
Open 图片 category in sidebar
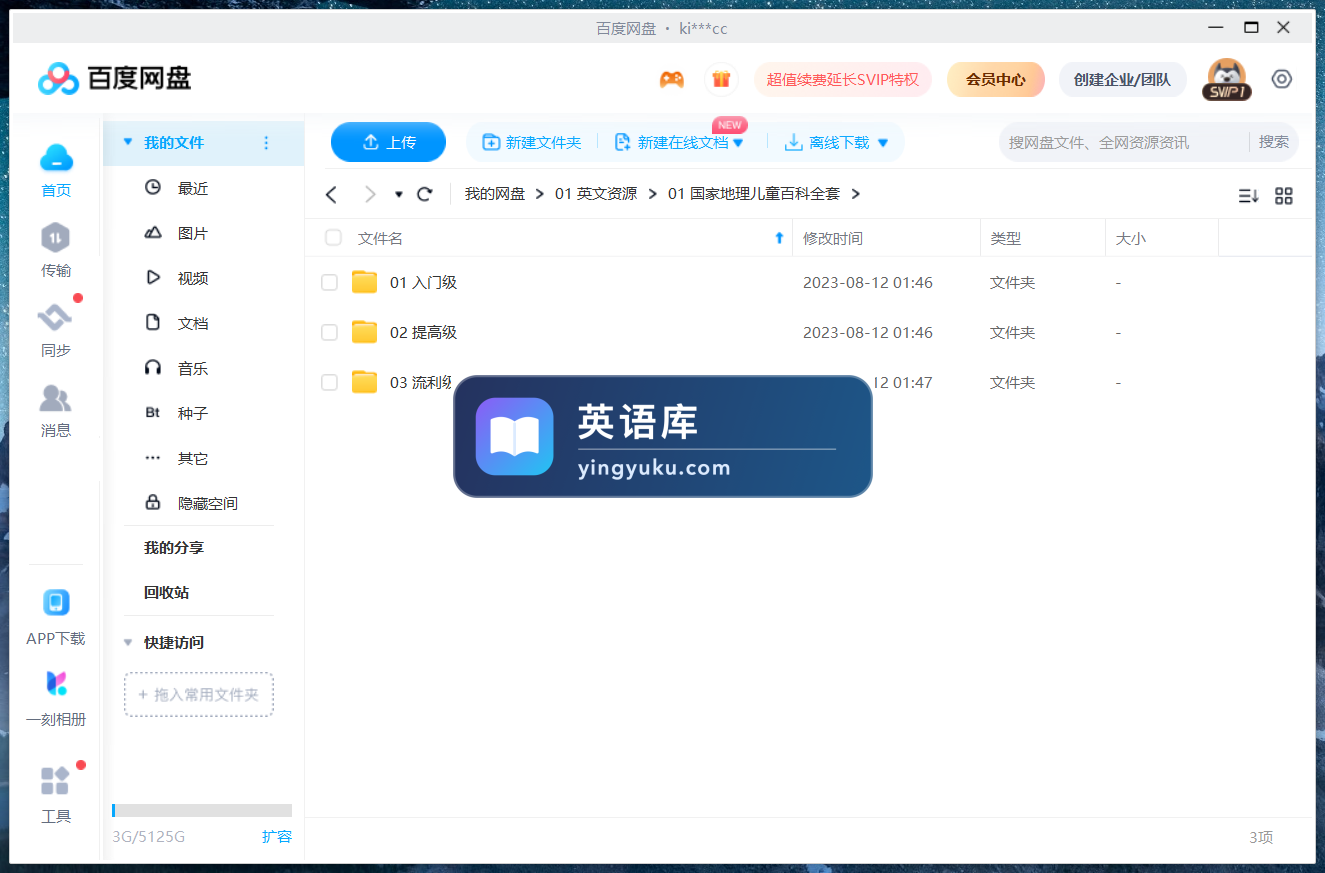(193, 233)
